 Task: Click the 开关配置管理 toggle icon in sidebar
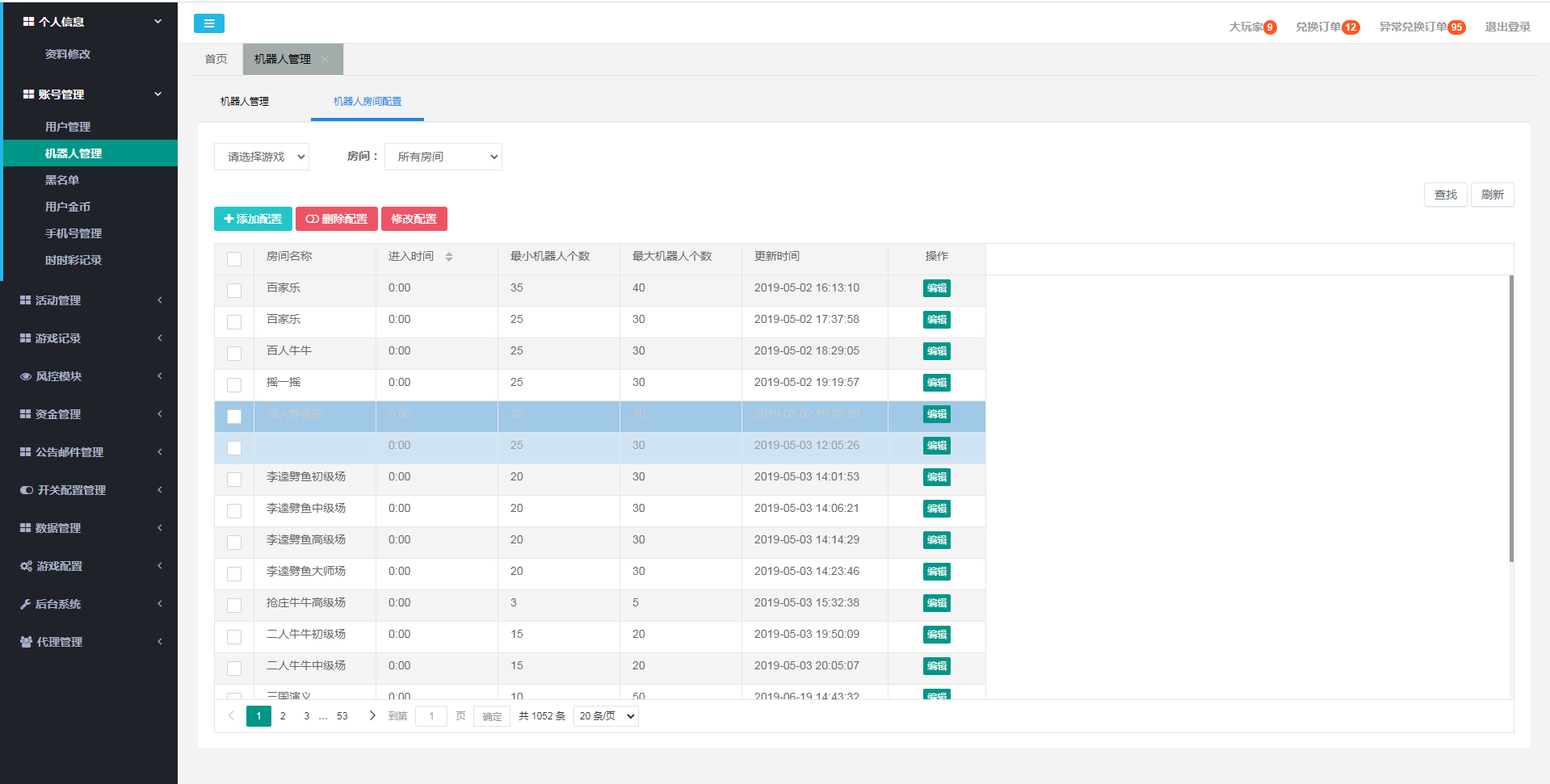[27, 490]
